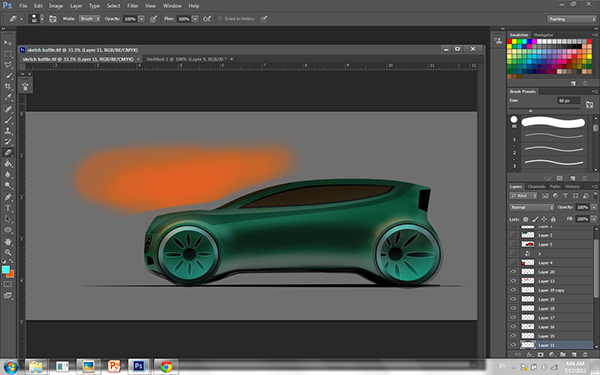Select the Move tool
The height and width of the screenshot is (375, 600).
tap(8, 43)
